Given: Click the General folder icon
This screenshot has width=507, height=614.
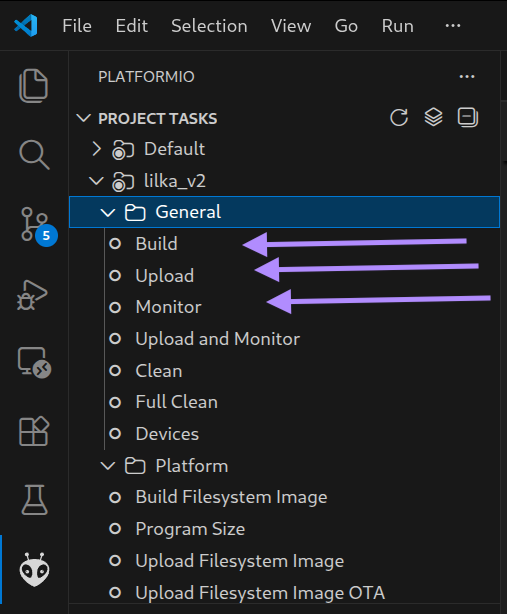Looking at the screenshot, I should tap(135, 213).
